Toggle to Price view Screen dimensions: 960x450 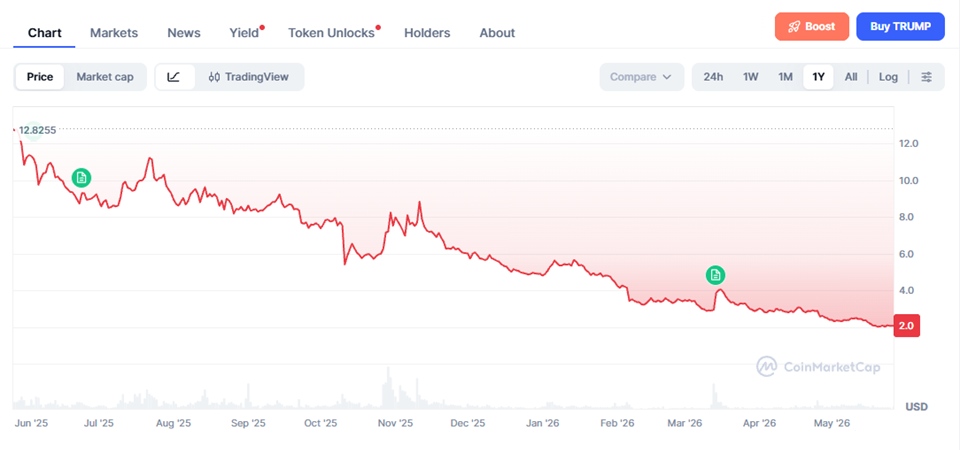40,77
